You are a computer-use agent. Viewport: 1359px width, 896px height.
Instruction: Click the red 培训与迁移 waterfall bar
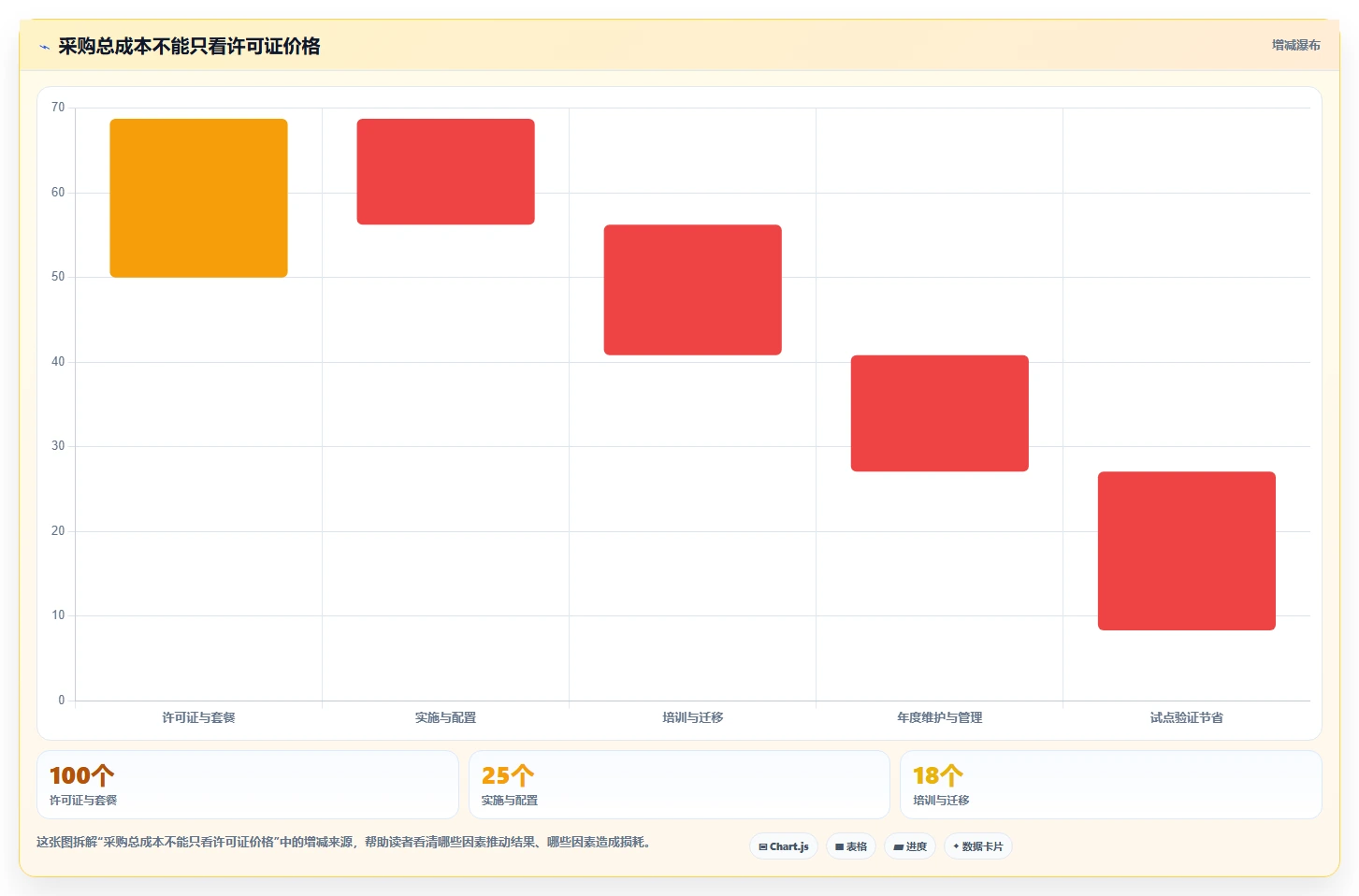click(692, 290)
